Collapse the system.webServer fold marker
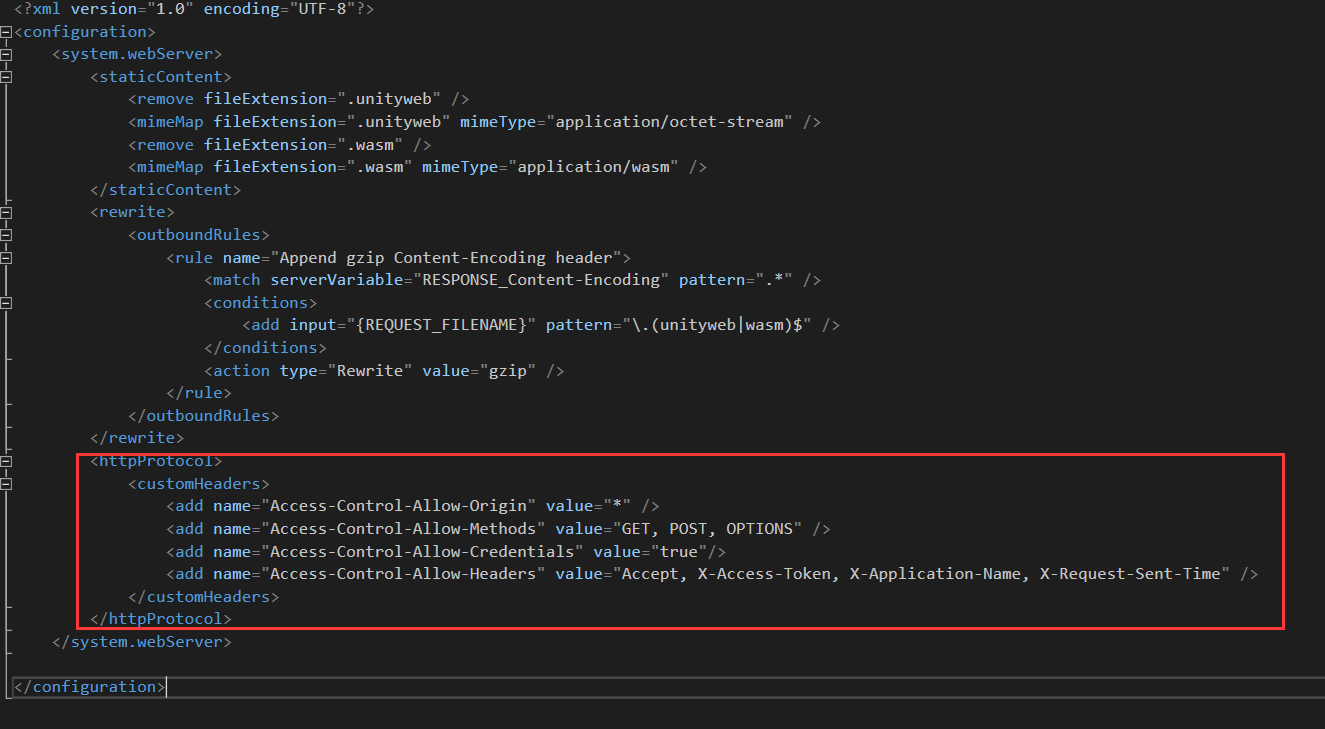 [x=6, y=54]
